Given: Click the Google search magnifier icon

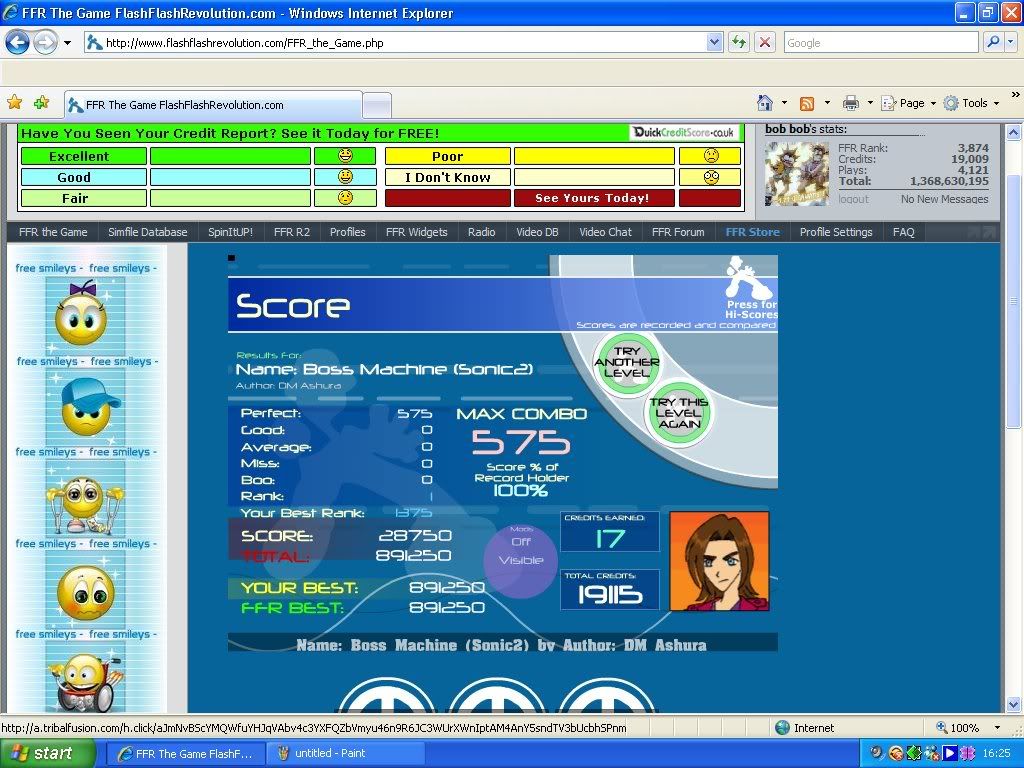Looking at the screenshot, I should tap(993, 42).
